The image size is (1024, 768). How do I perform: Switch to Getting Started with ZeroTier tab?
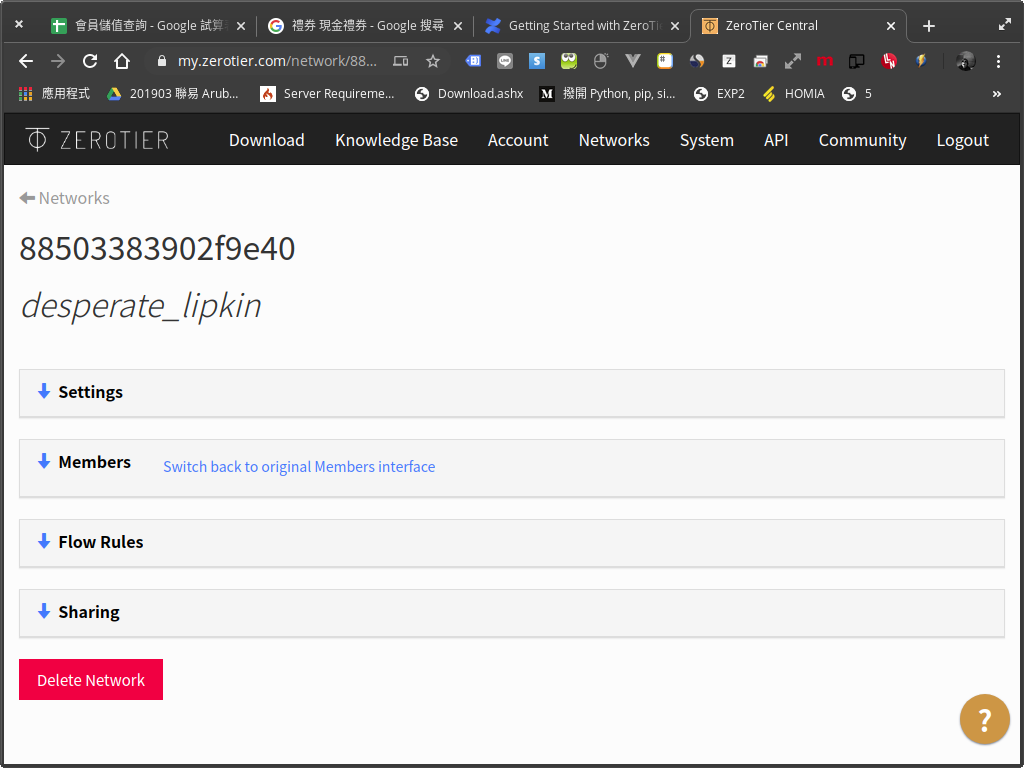(583, 26)
